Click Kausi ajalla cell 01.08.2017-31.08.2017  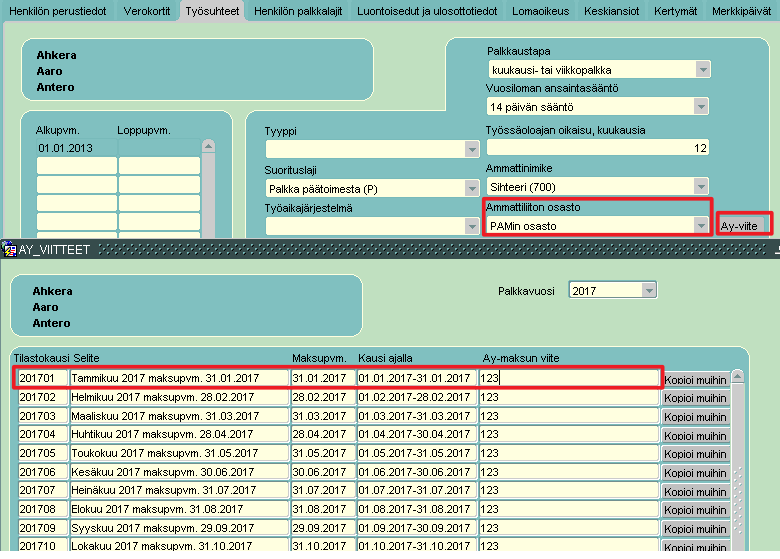click(417, 509)
